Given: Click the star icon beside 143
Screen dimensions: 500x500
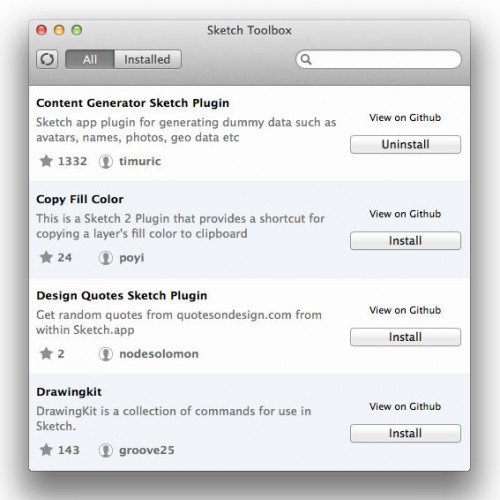Looking at the screenshot, I should pos(46,450).
